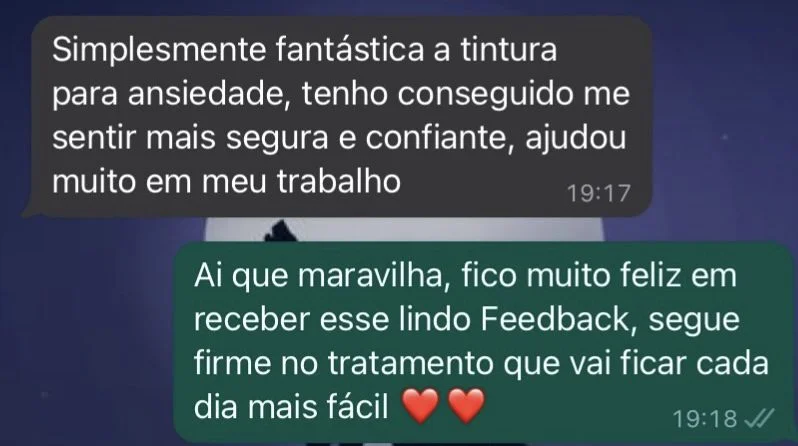798x446 pixels.
Task: Click the word "maravilha" in the reply
Action: coord(374,276)
